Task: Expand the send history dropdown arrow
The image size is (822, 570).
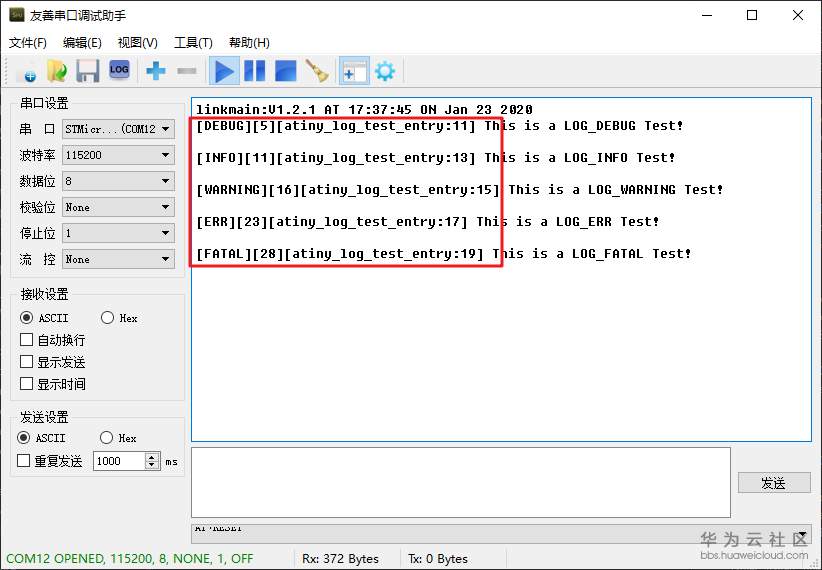Action: (x=803, y=534)
